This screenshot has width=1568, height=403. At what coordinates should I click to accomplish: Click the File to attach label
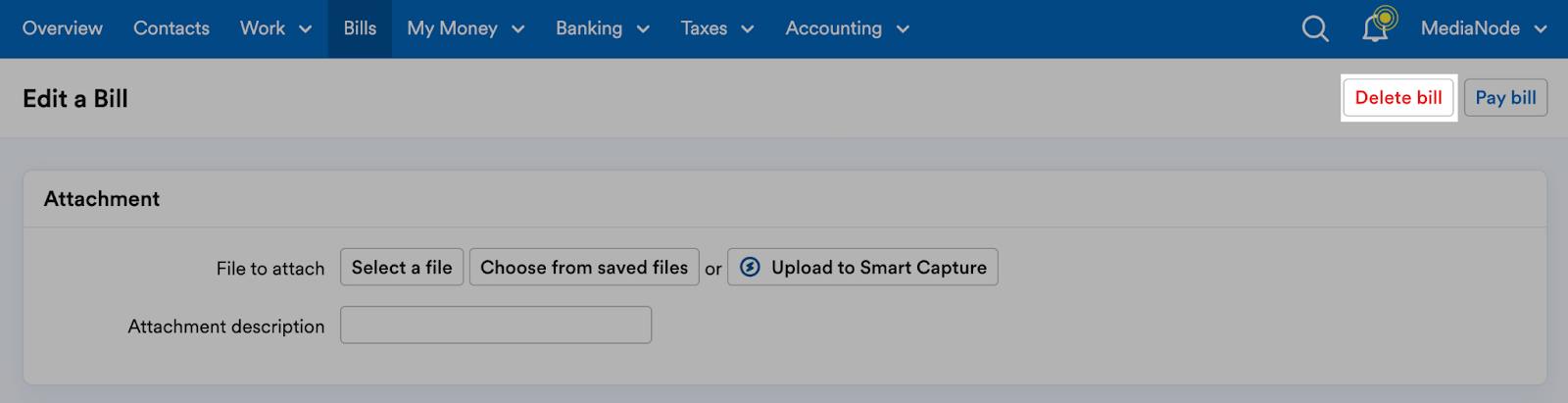point(270,268)
